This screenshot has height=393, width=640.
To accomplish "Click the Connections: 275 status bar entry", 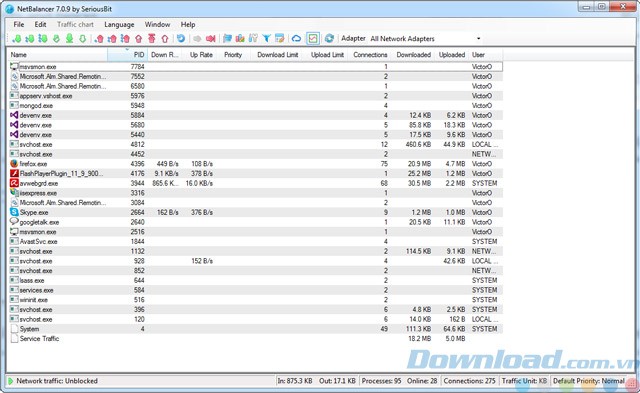I will click(469, 381).
